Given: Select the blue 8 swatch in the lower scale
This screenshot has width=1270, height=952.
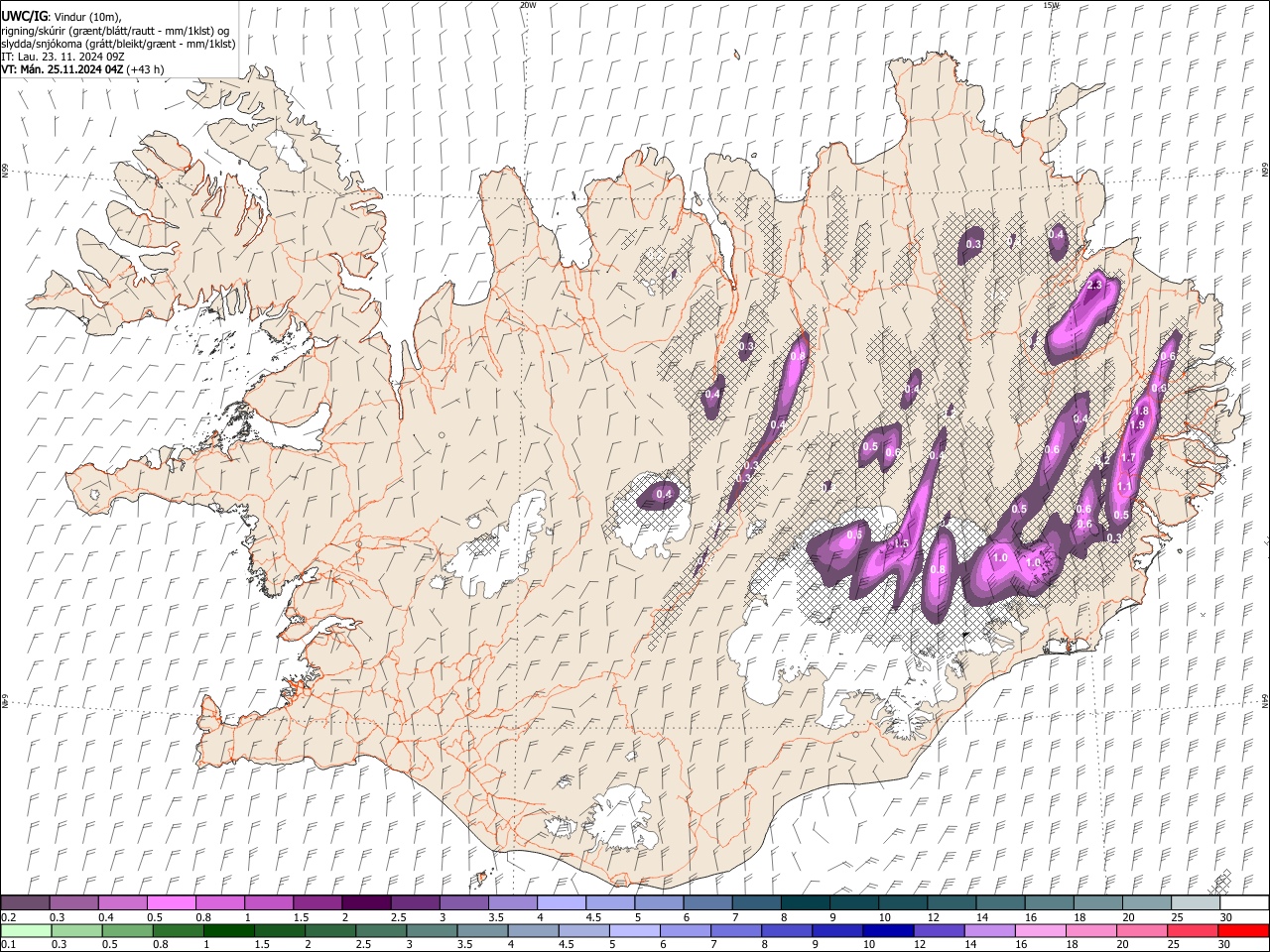Looking at the screenshot, I should [786, 930].
